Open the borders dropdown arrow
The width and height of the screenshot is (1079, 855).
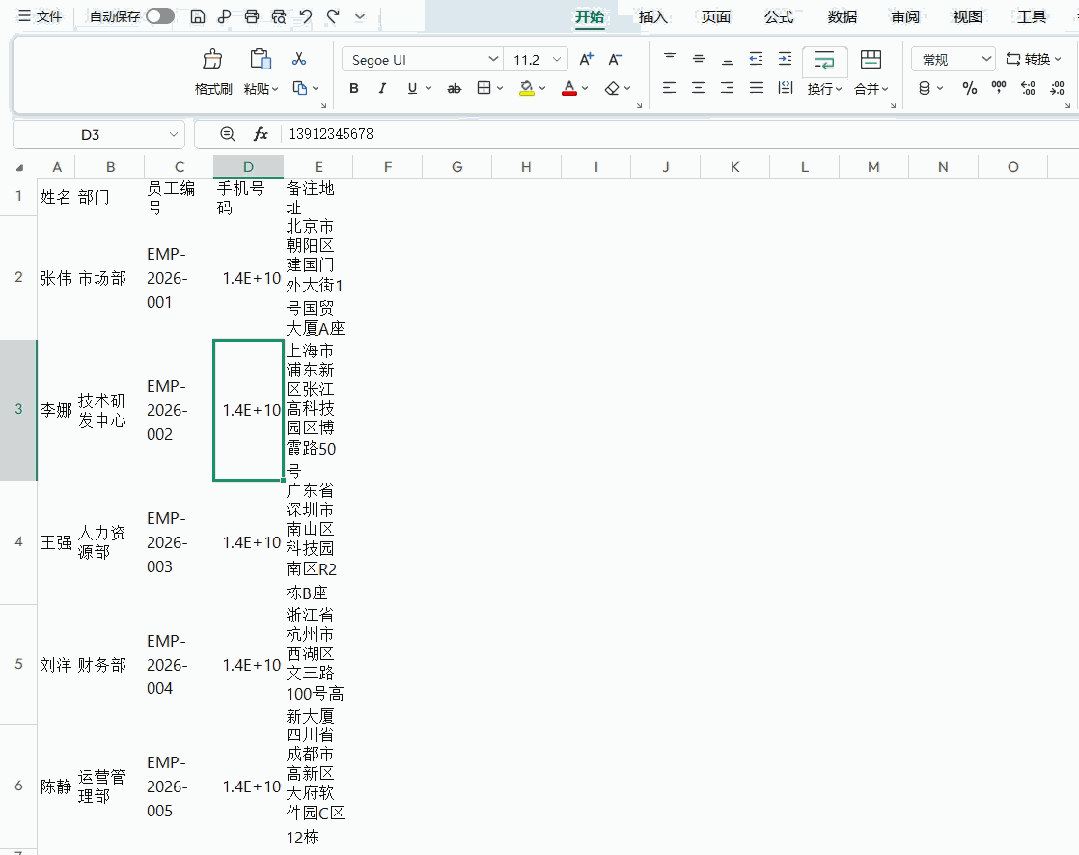(500, 88)
